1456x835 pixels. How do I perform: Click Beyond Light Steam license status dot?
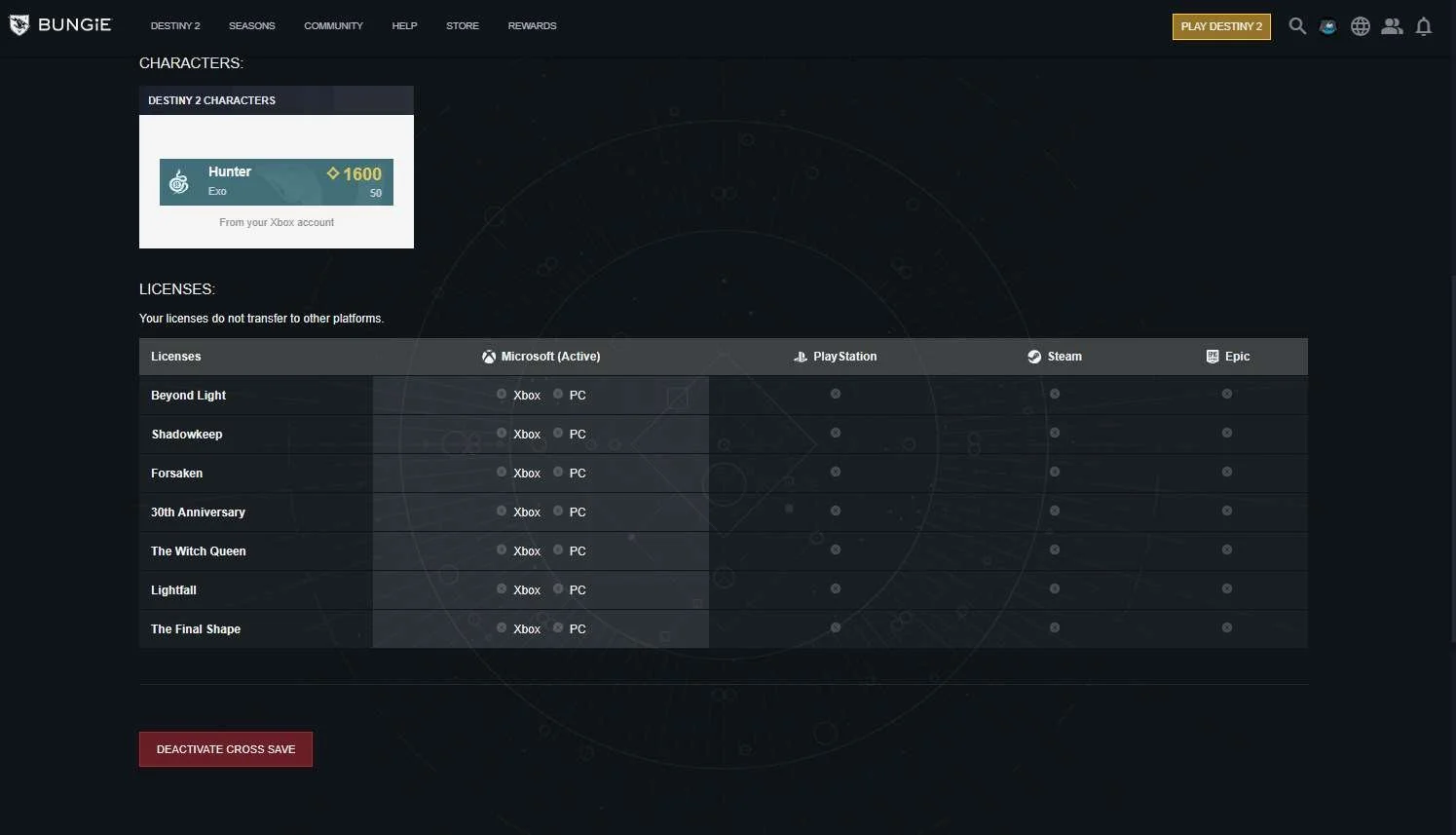[x=1055, y=394]
